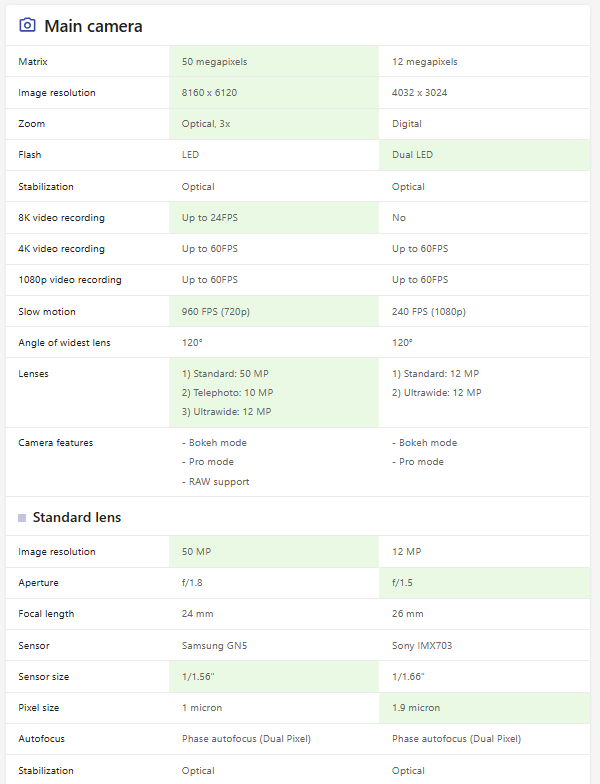
Task: Select the Sony IMX703 sensor name
Action: pos(422,646)
